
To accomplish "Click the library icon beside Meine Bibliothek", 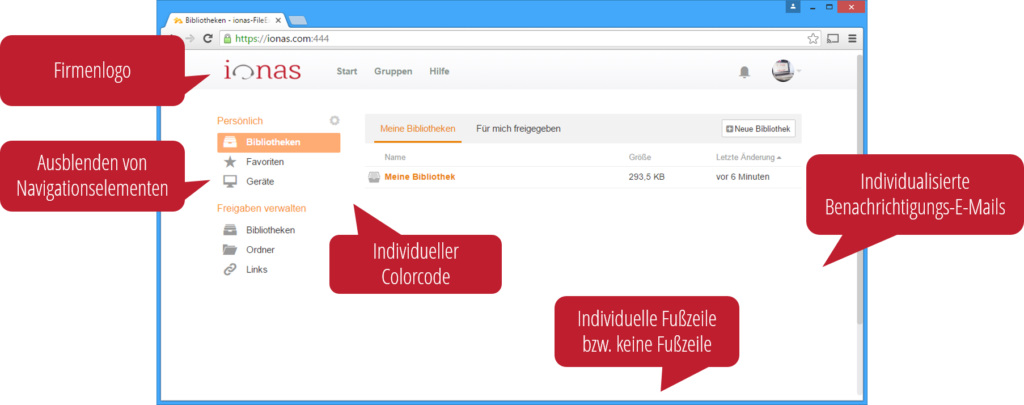I will (374, 177).
